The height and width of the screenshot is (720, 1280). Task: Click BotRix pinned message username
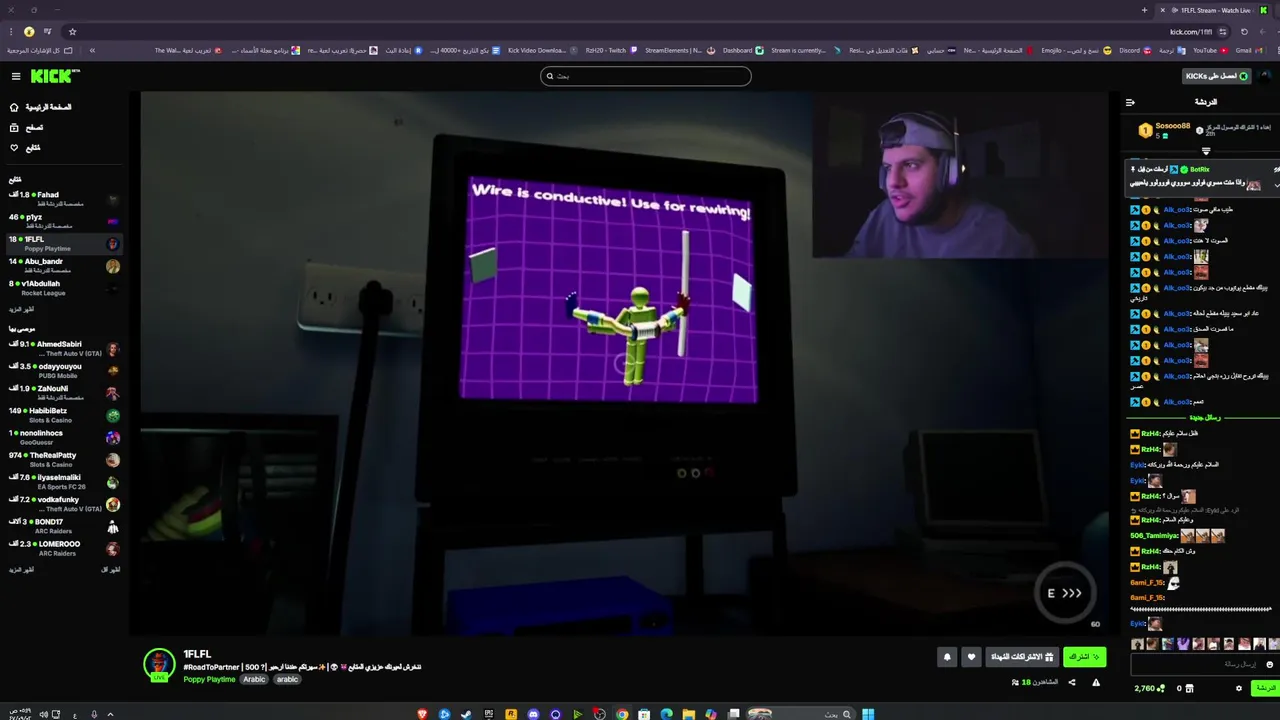click(x=1199, y=169)
